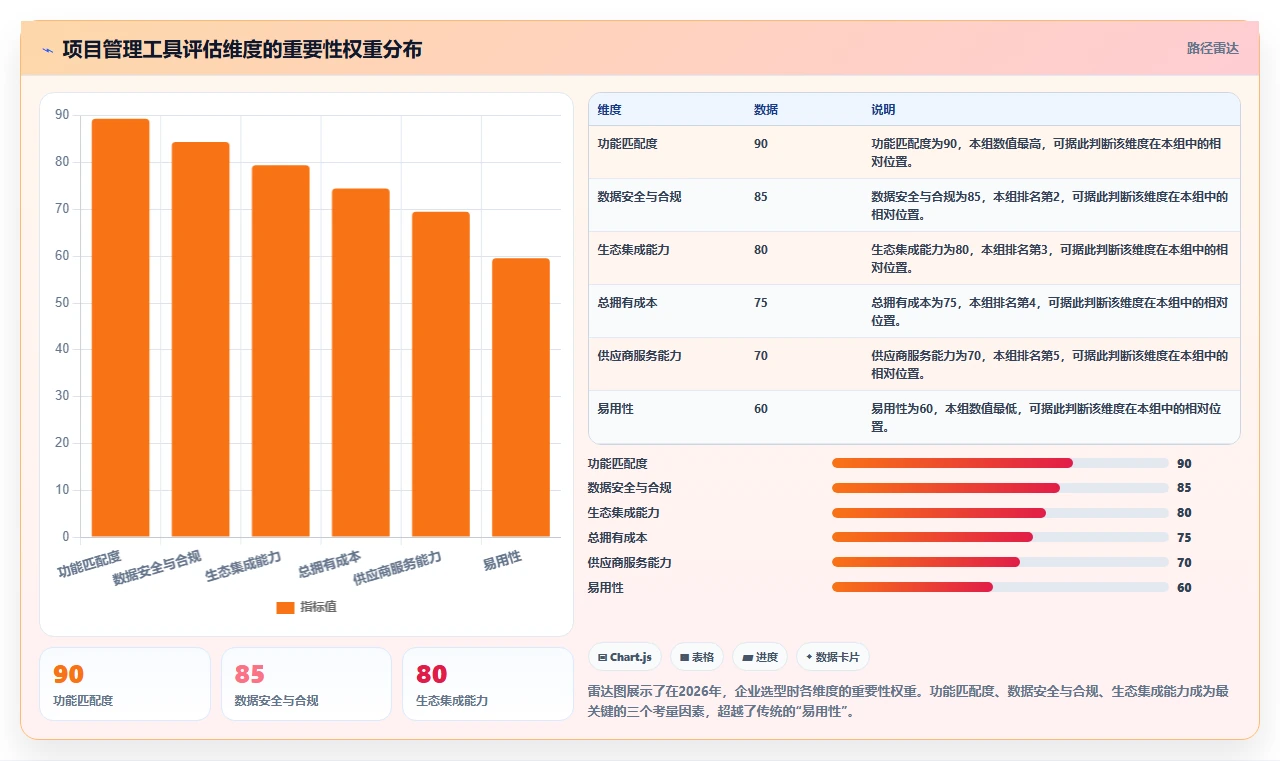This screenshot has height=761, width=1280.
Task: Click the 数据卡片 chip
Action: [833, 657]
